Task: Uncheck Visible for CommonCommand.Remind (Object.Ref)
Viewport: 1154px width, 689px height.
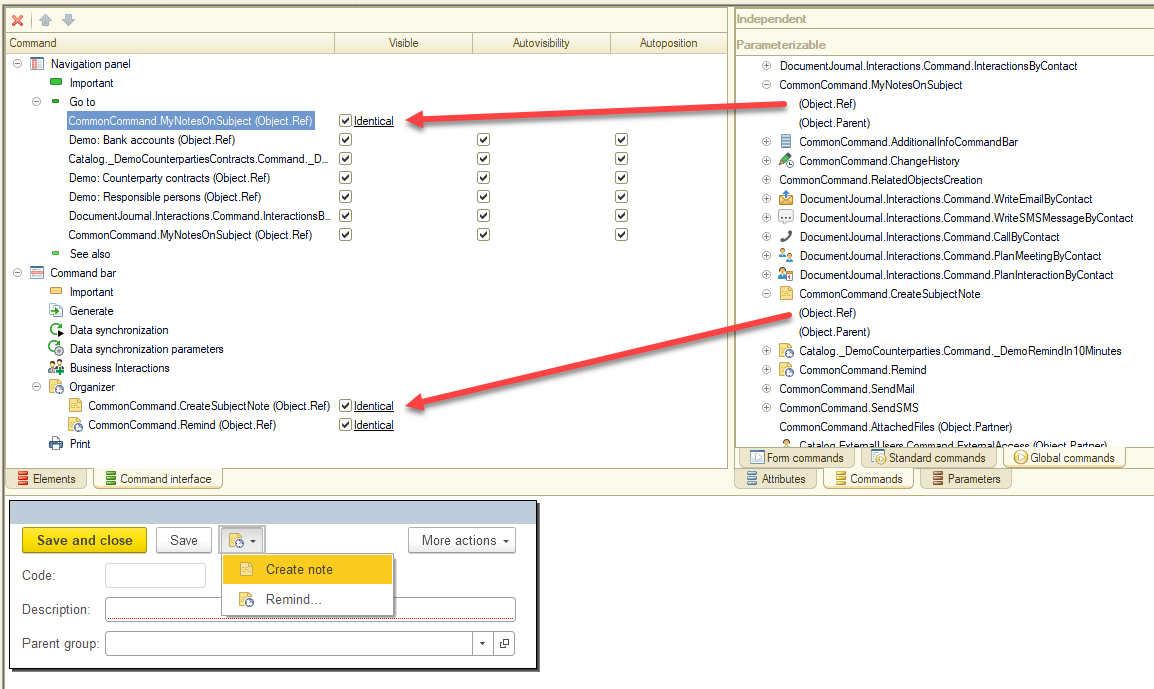Action: [x=345, y=425]
